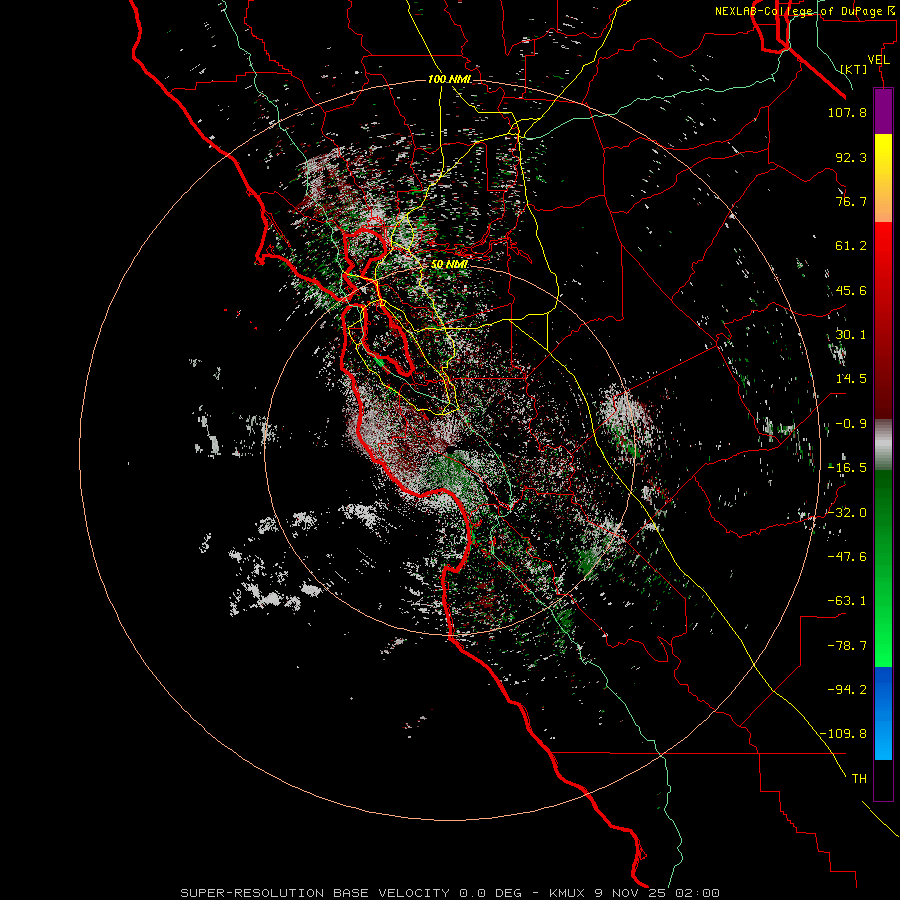Click the TH legend label

click(859, 779)
